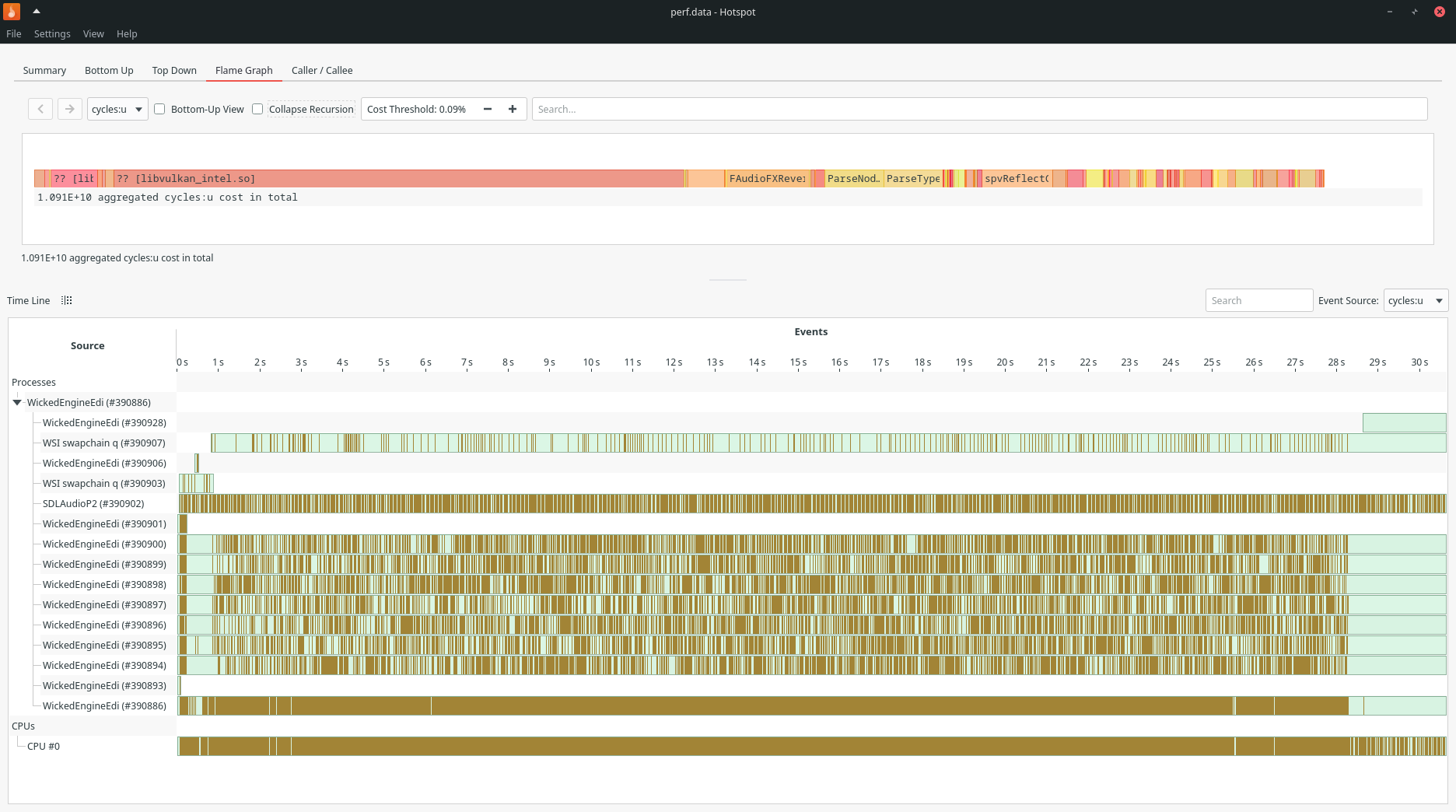Click the splitter handle below the flame graph
Image resolution: width=1456 pixels, height=812 pixels.
(x=726, y=279)
